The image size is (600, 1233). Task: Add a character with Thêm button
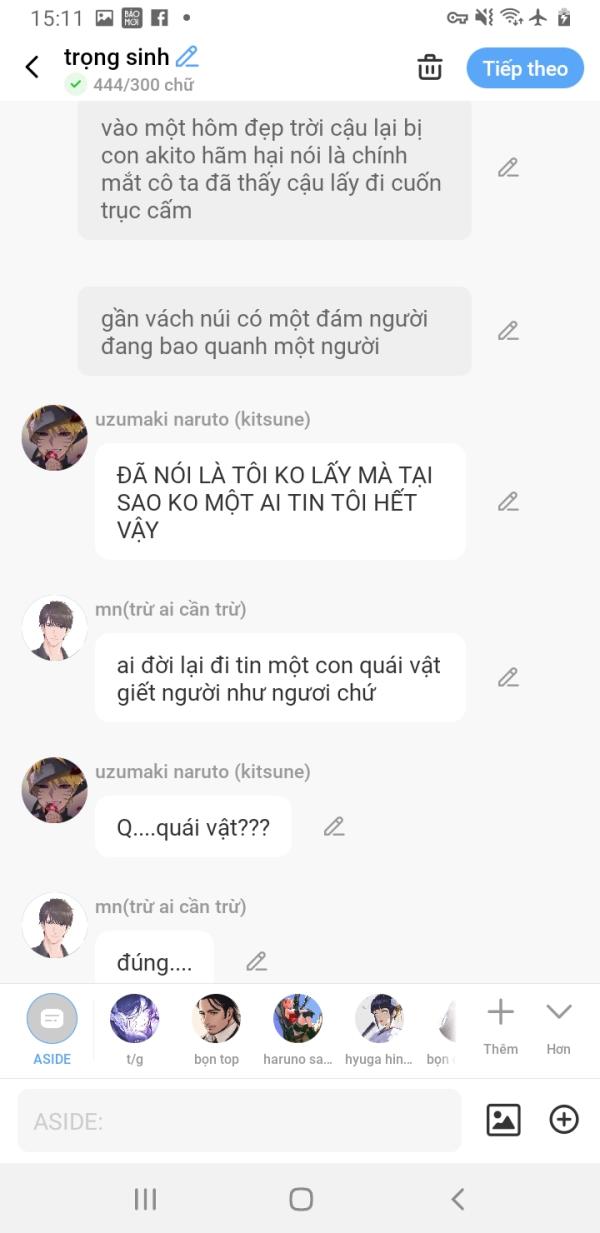(x=500, y=1026)
